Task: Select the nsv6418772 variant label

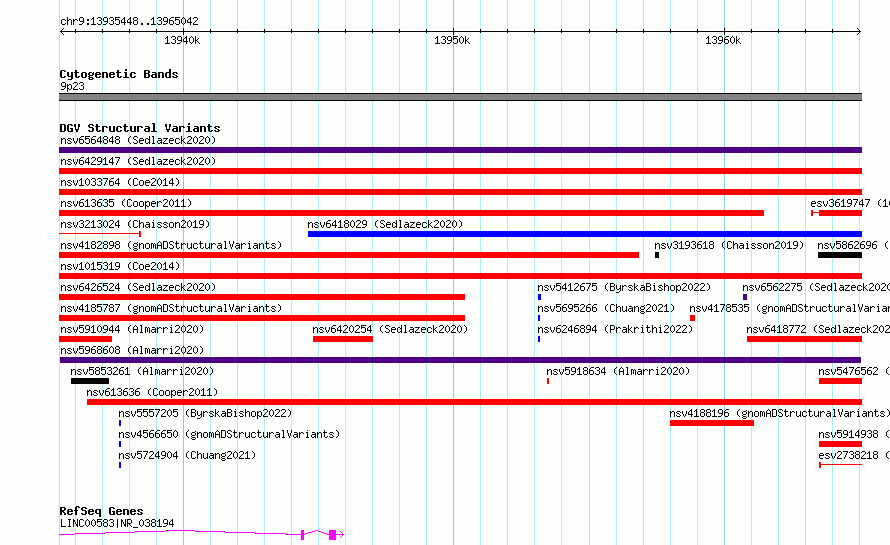Action: pyautogui.click(x=818, y=329)
